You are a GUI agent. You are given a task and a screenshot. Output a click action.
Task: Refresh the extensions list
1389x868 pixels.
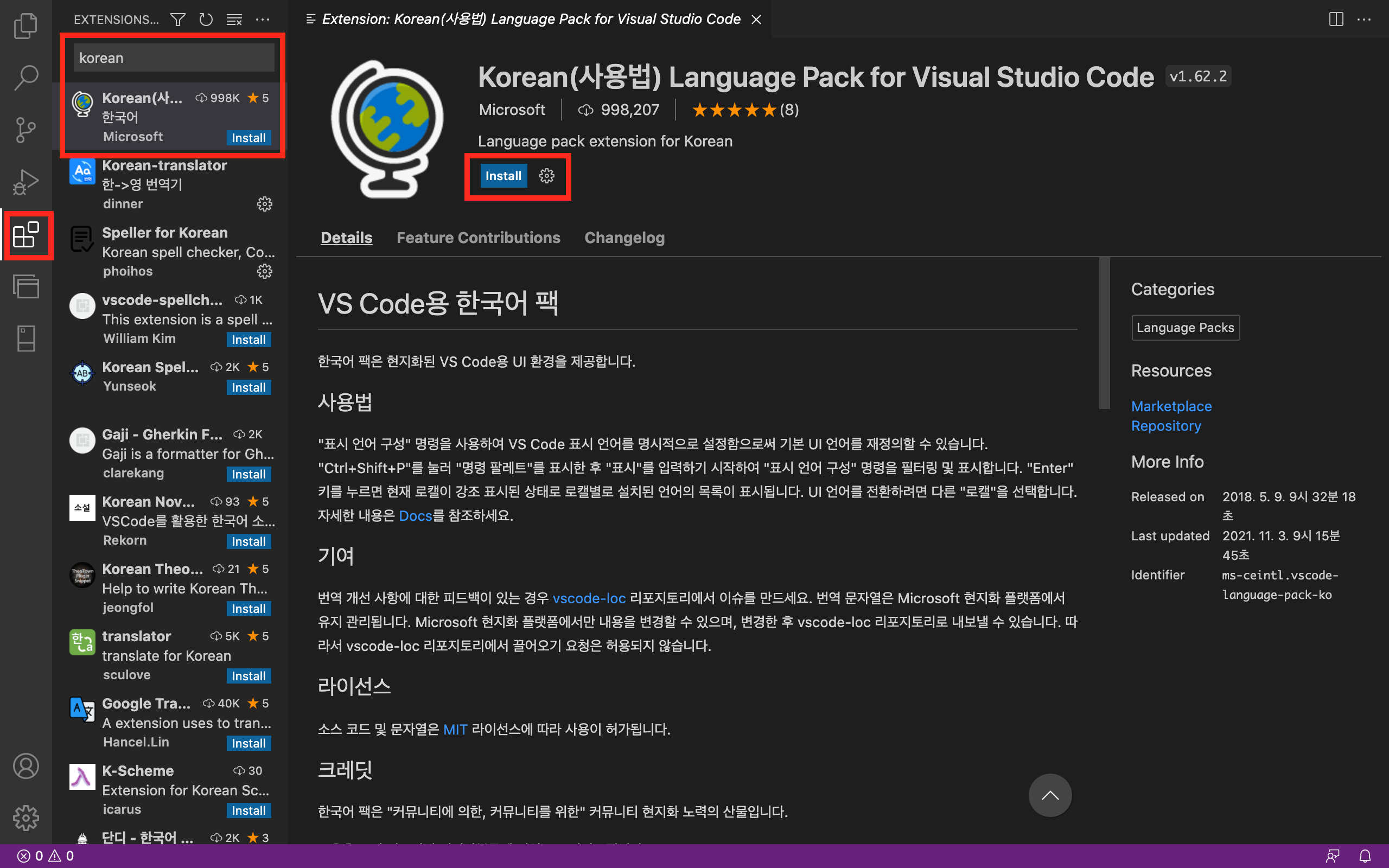[x=206, y=20]
